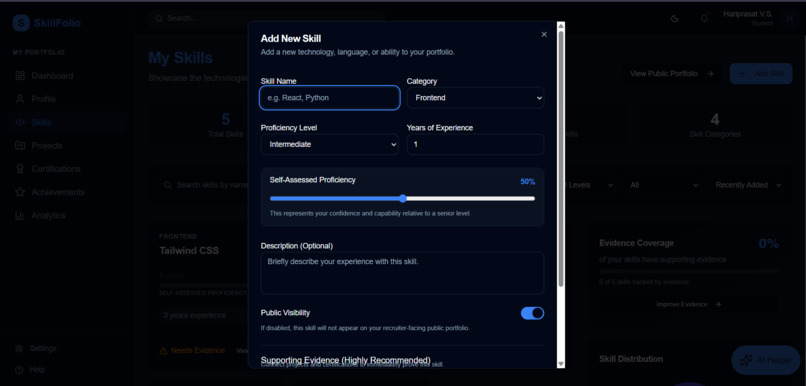This screenshot has height=386, width=806.
Task: Open the AI Helper button
Action: click(x=766, y=360)
